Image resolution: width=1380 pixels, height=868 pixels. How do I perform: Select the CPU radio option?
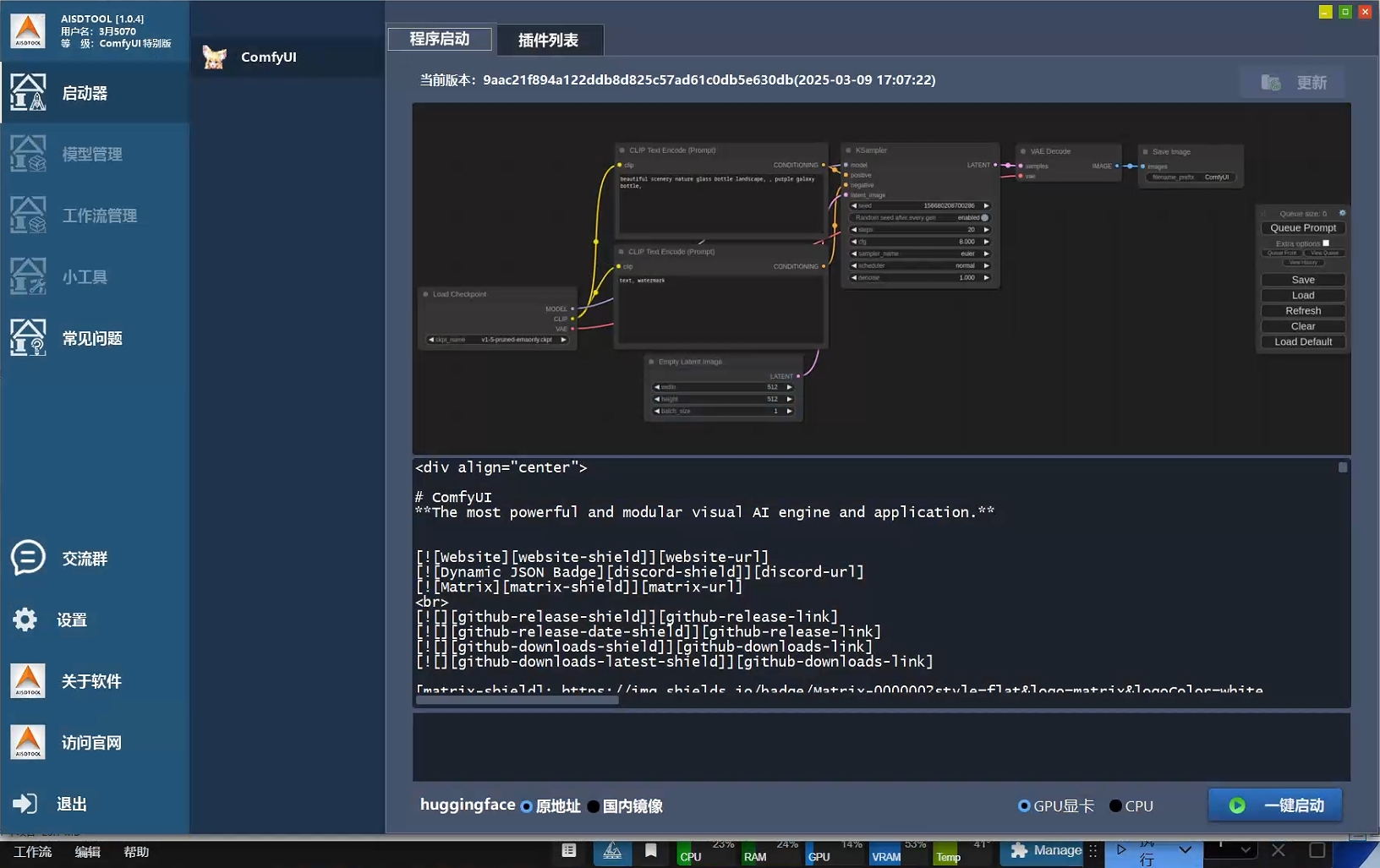click(1115, 806)
